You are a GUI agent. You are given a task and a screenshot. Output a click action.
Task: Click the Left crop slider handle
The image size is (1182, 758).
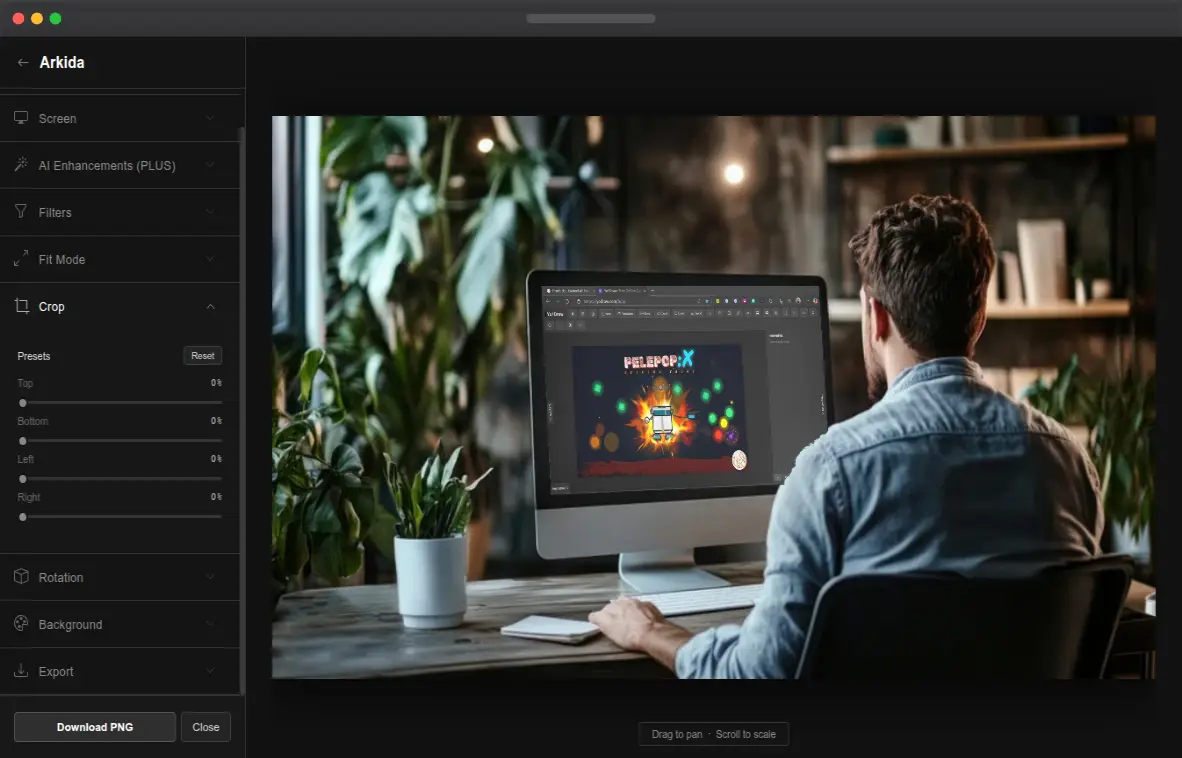(23, 478)
